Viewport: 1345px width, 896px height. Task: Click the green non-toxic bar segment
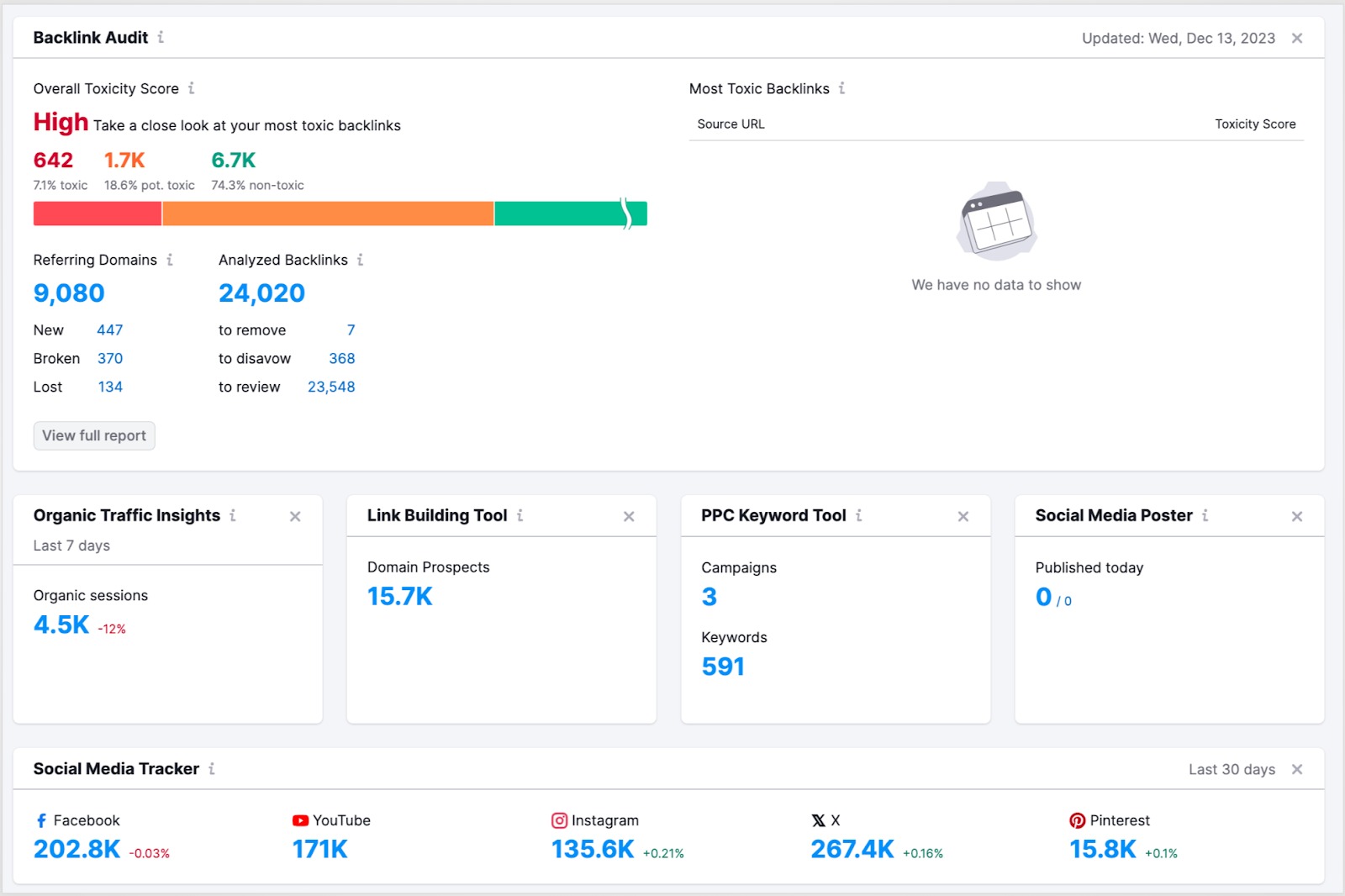pyautogui.click(x=571, y=213)
